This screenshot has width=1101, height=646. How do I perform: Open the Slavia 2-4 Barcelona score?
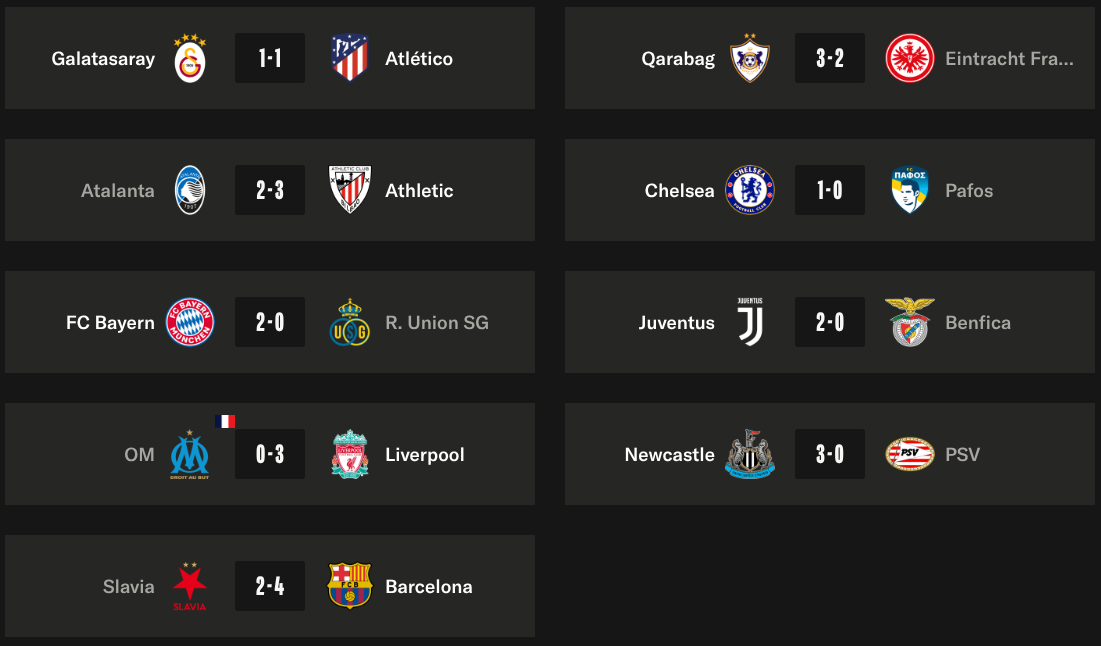click(x=270, y=586)
